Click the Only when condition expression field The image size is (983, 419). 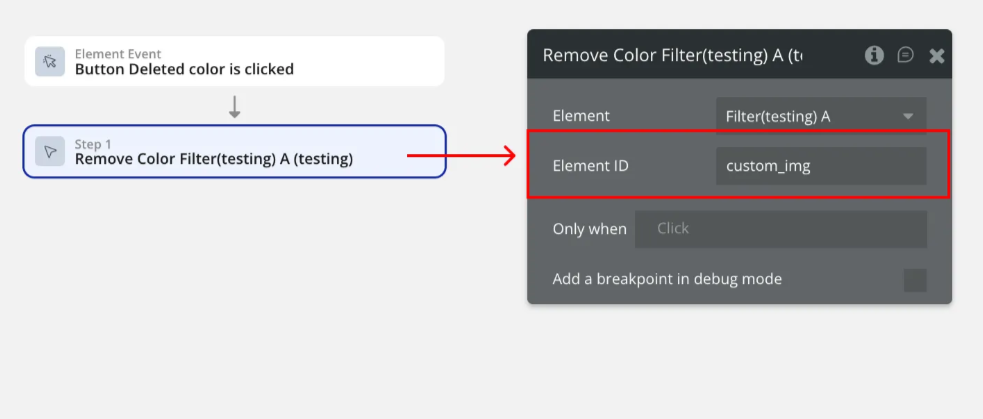781,229
